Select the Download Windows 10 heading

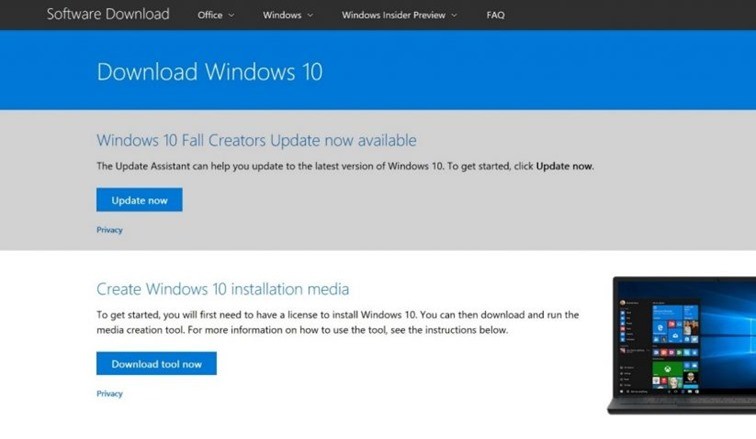(x=210, y=72)
